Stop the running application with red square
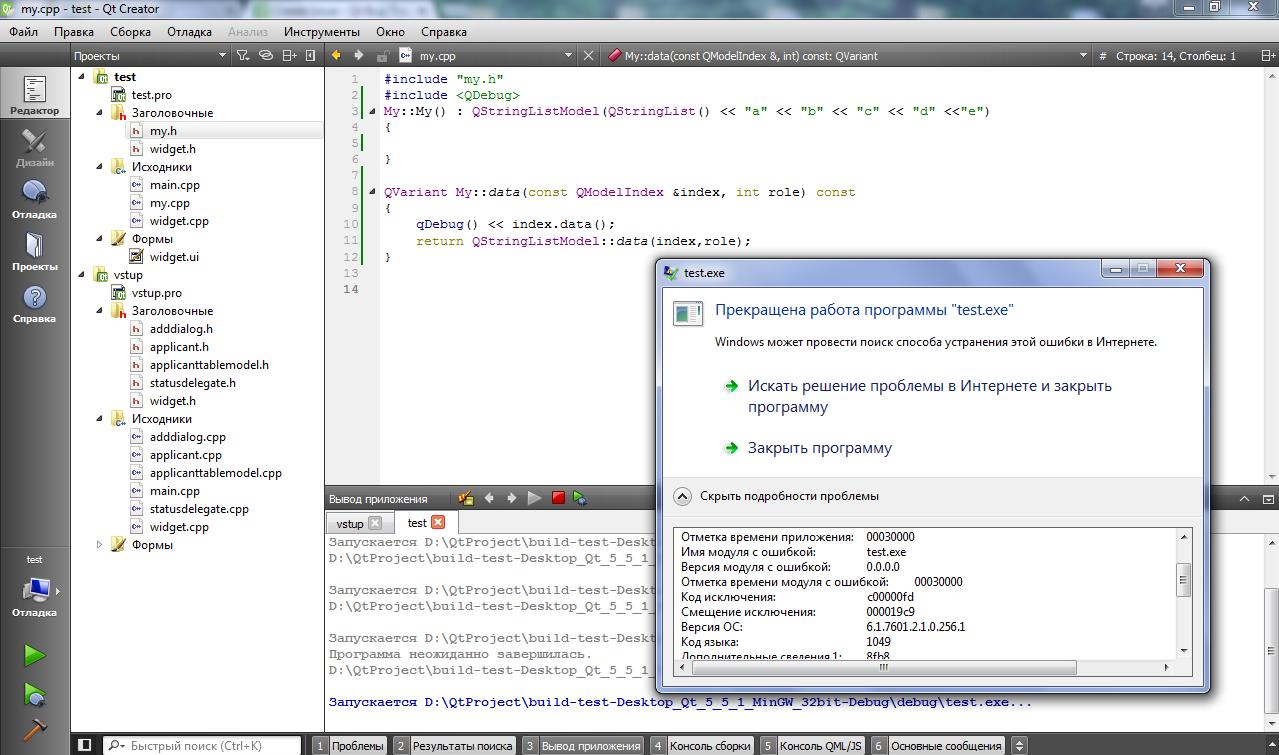This screenshot has height=755, width=1279. click(558, 498)
